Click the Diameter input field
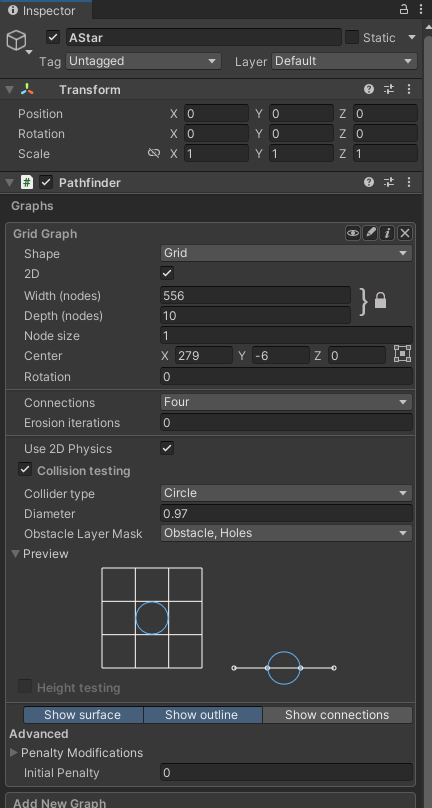Image resolution: width=432 pixels, height=808 pixels. (286, 513)
